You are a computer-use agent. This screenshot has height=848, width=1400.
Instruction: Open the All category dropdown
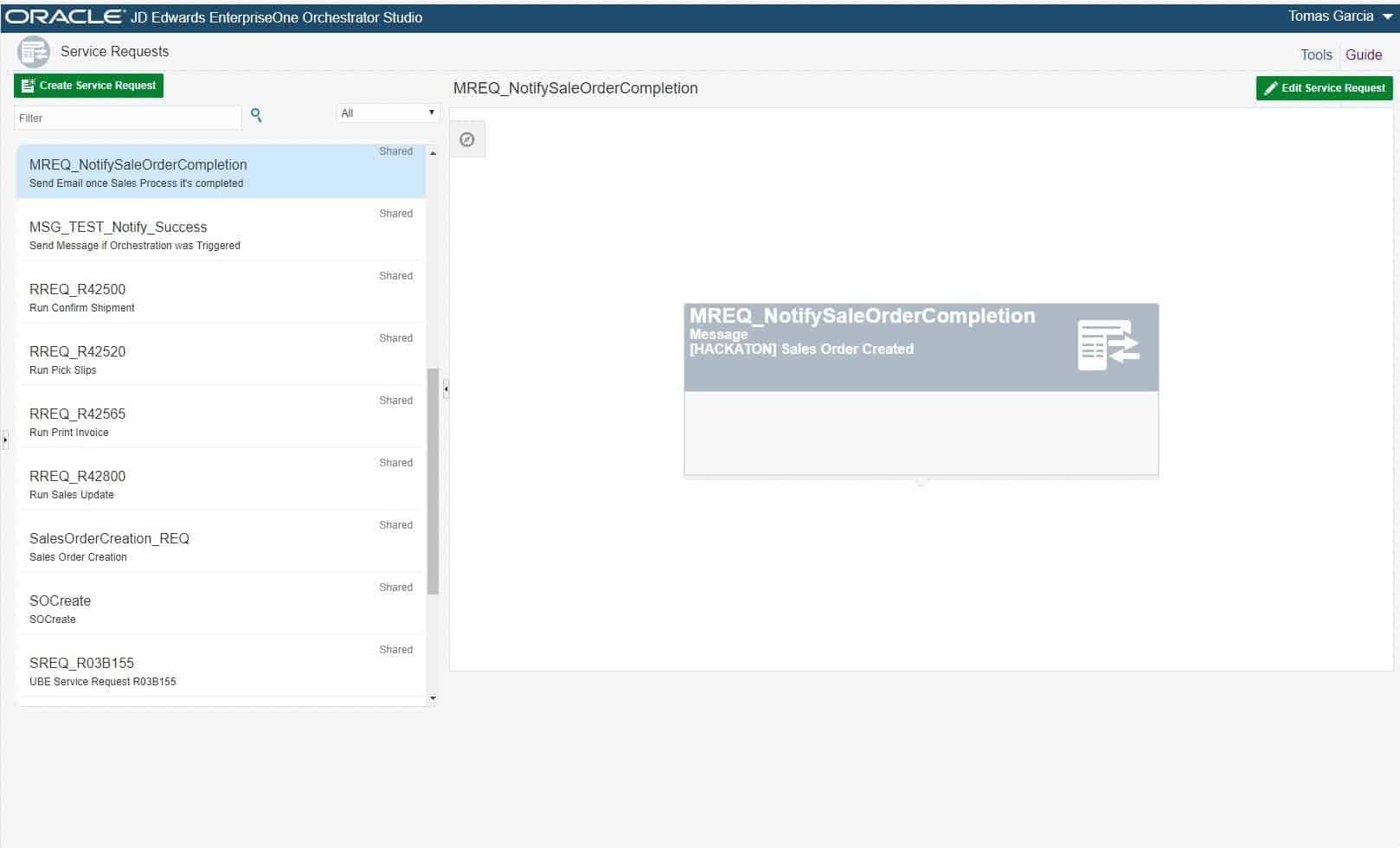tap(388, 113)
